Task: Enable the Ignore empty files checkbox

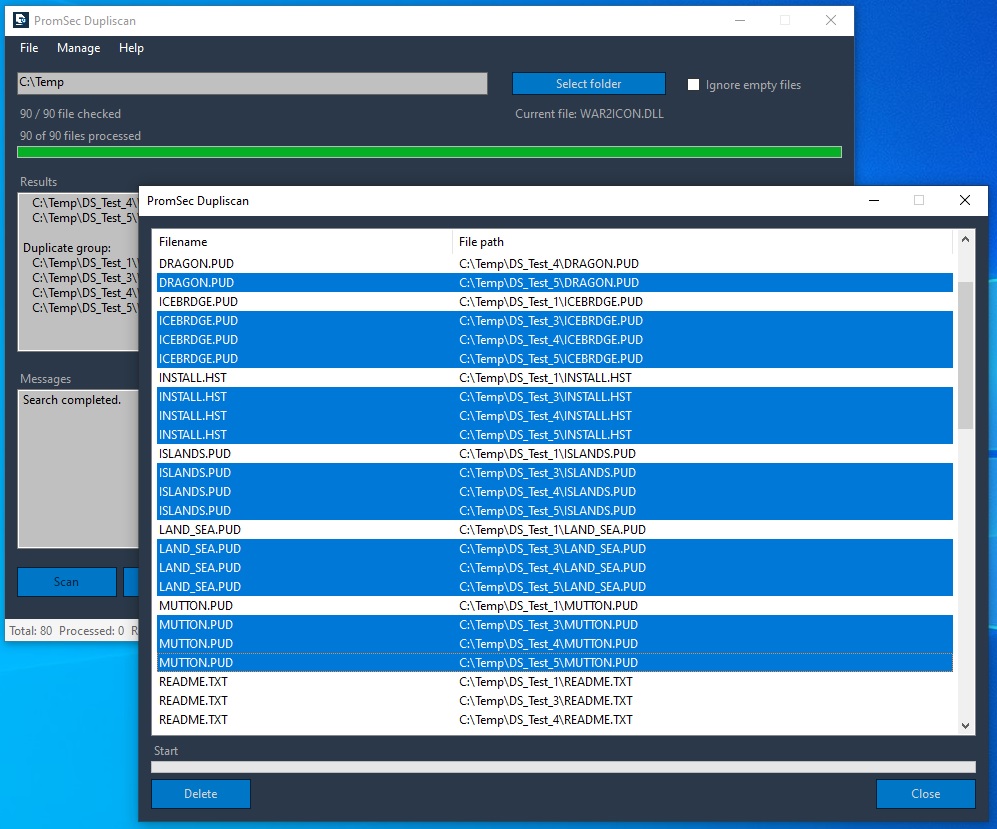Action: click(x=693, y=85)
